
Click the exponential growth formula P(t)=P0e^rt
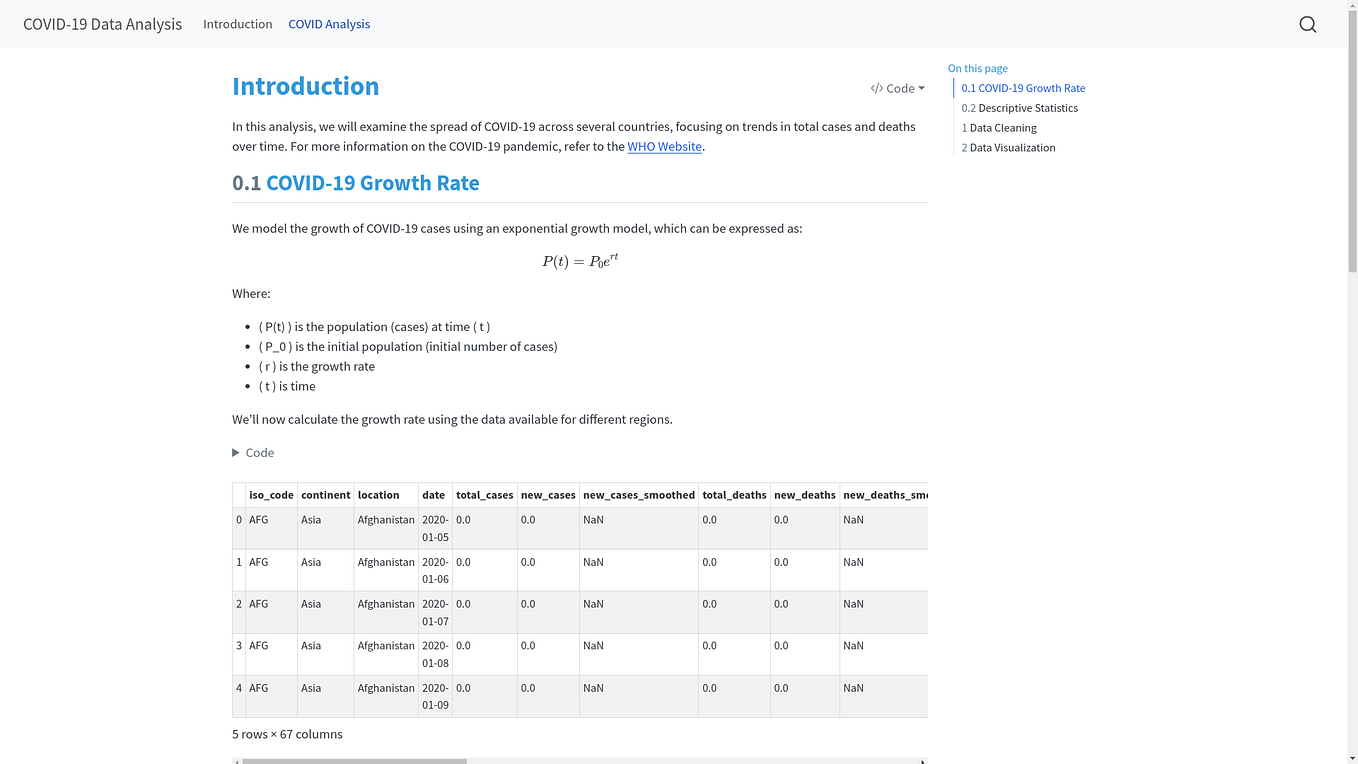pyautogui.click(x=579, y=261)
